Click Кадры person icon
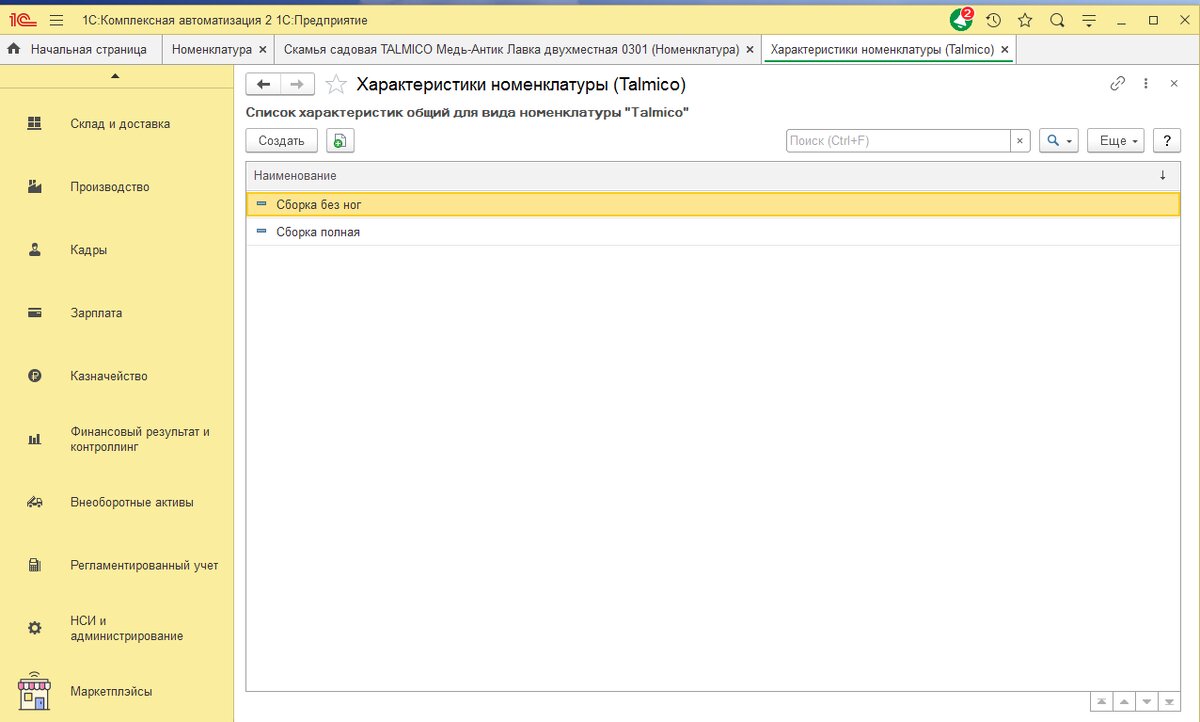 (35, 250)
